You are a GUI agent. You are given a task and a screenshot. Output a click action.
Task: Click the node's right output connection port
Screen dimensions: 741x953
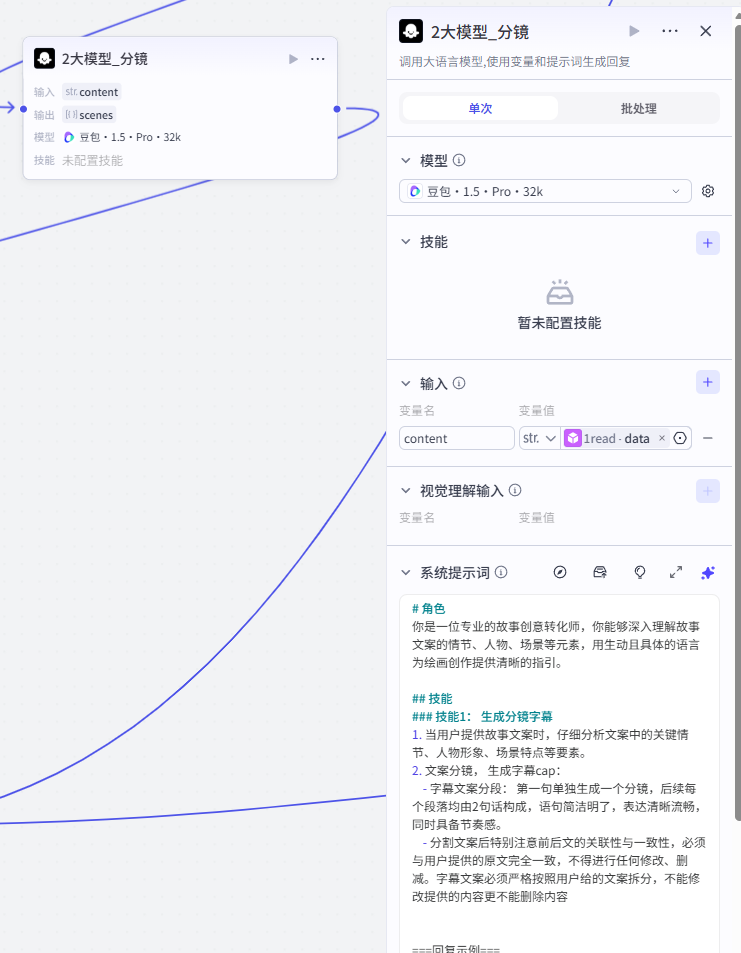337,109
